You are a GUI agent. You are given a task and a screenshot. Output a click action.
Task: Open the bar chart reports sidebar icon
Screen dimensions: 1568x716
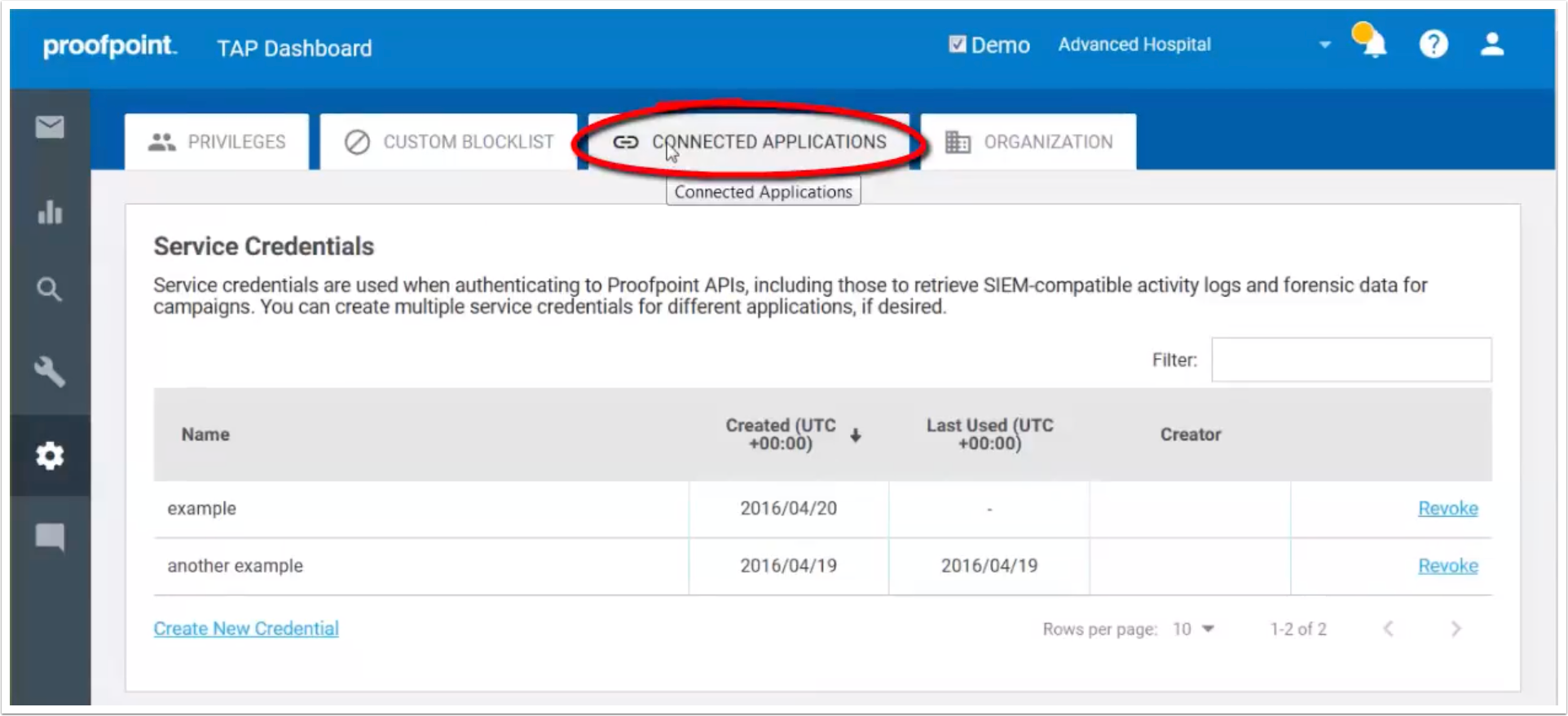click(x=50, y=212)
